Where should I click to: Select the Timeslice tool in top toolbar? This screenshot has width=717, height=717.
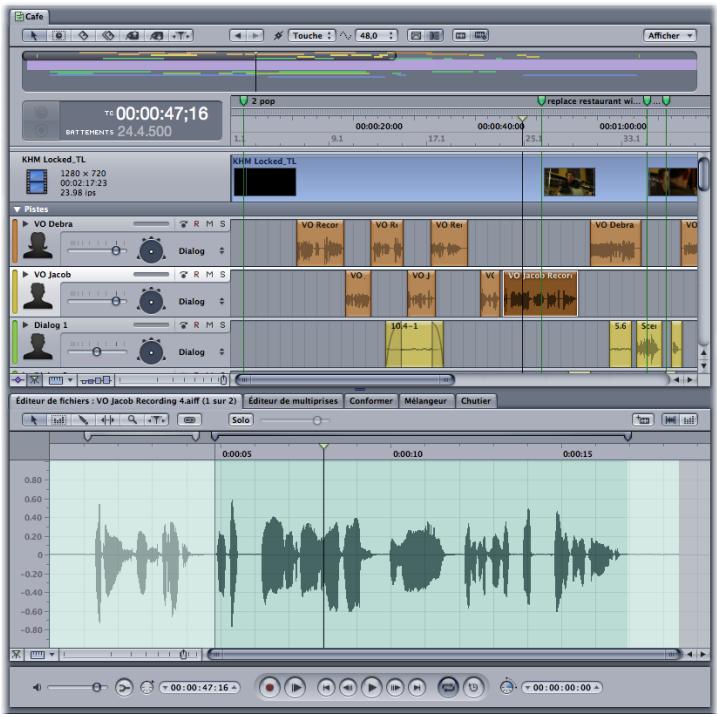(59, 36)
